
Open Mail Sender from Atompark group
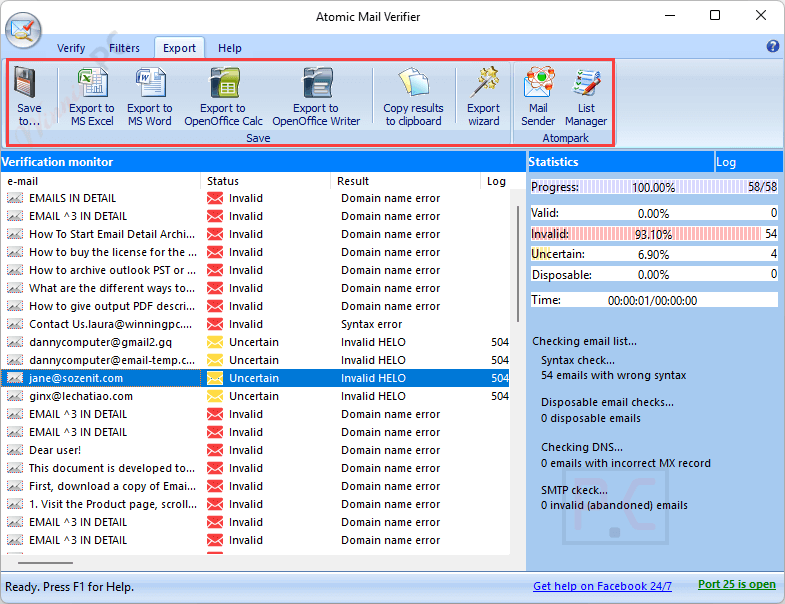click(538, 82)
